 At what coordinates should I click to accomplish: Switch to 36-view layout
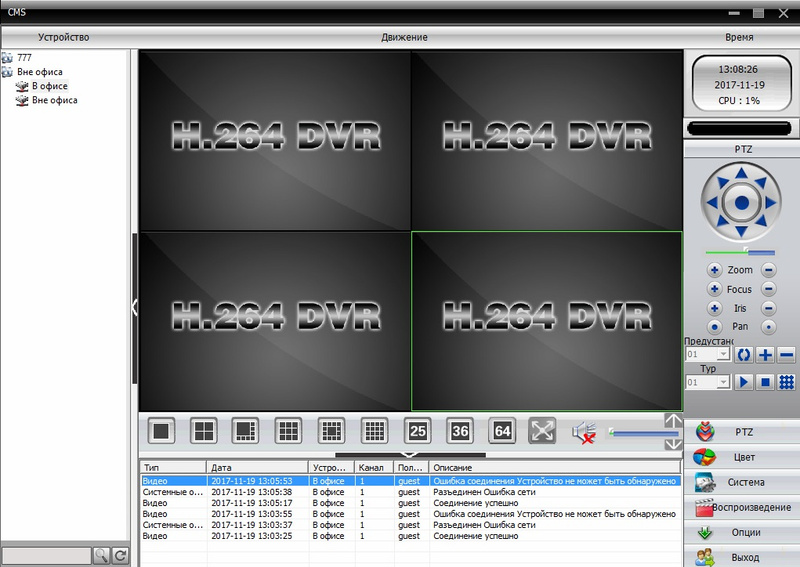pos(460,431)
